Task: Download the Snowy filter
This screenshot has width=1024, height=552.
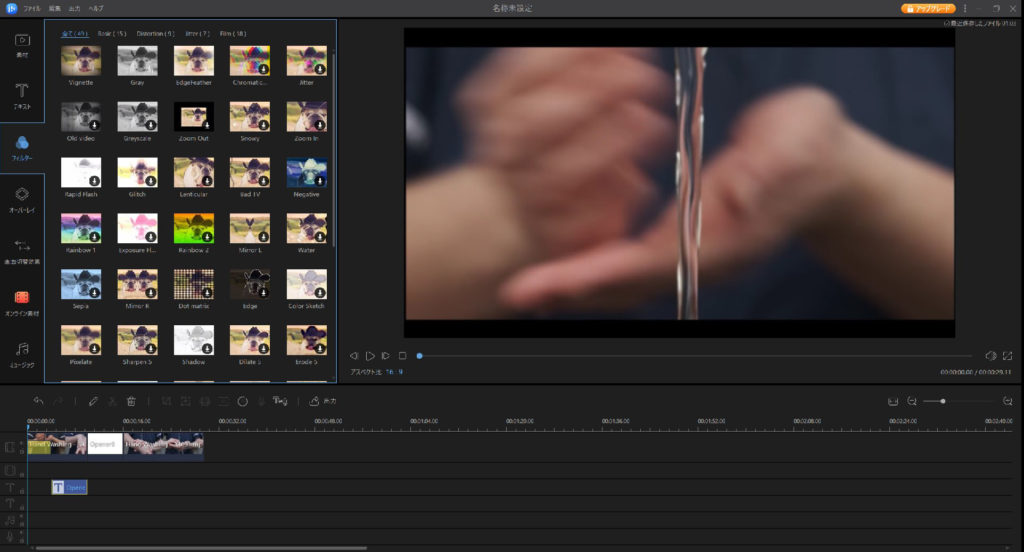Action: (263, 125)
